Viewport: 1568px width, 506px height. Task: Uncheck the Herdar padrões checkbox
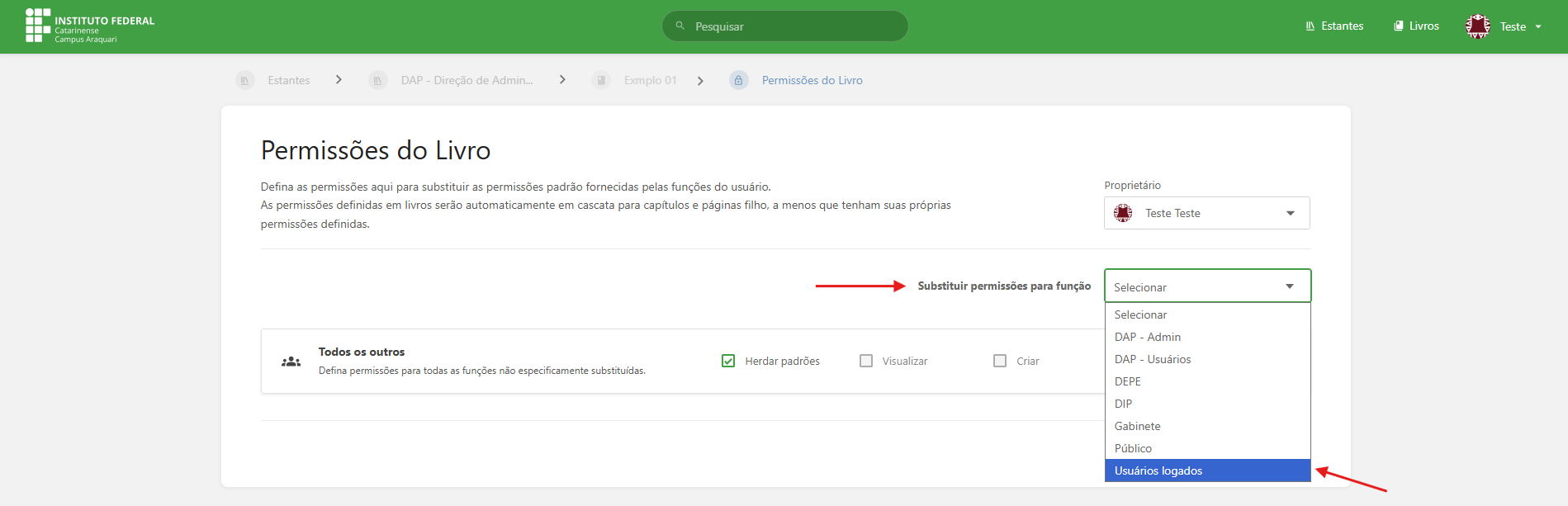[x=728, y=361]
